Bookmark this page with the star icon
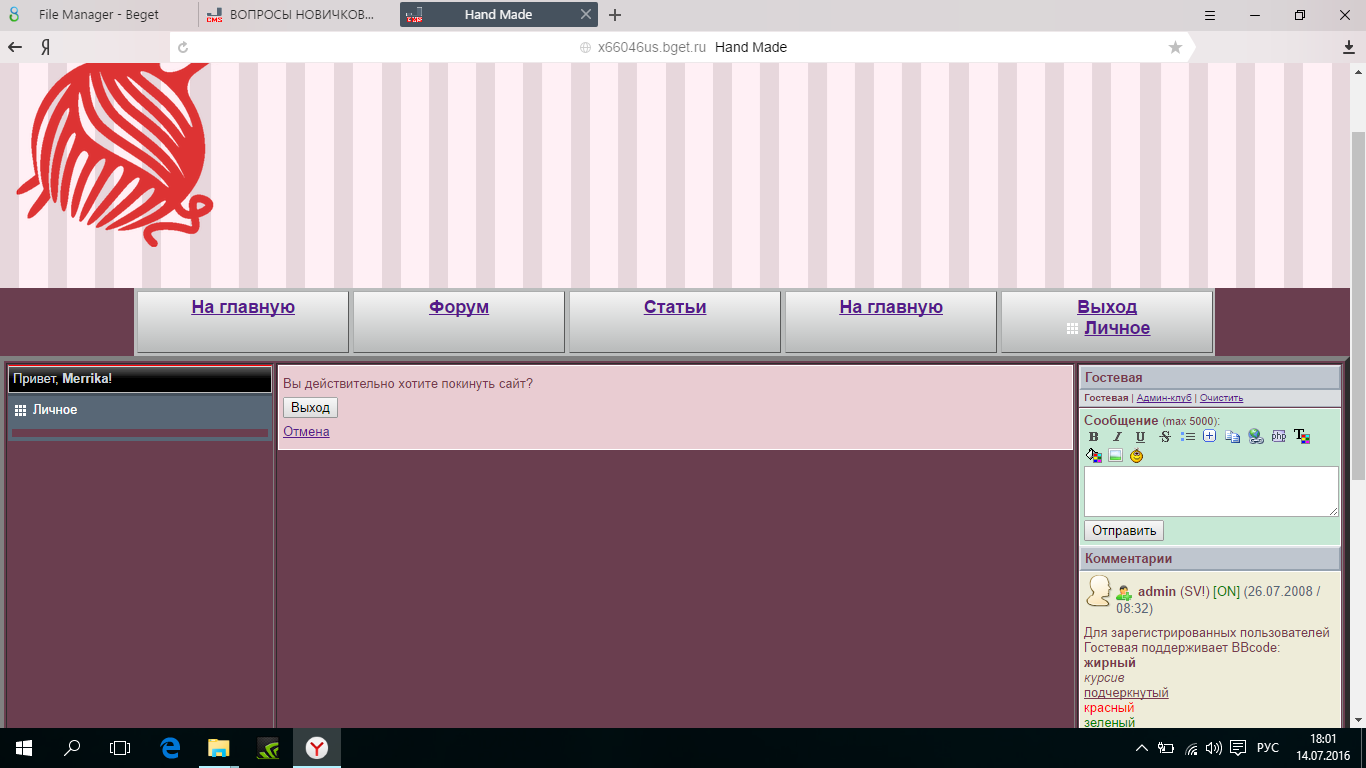1366x768 pixels. tap(1175, 47)
